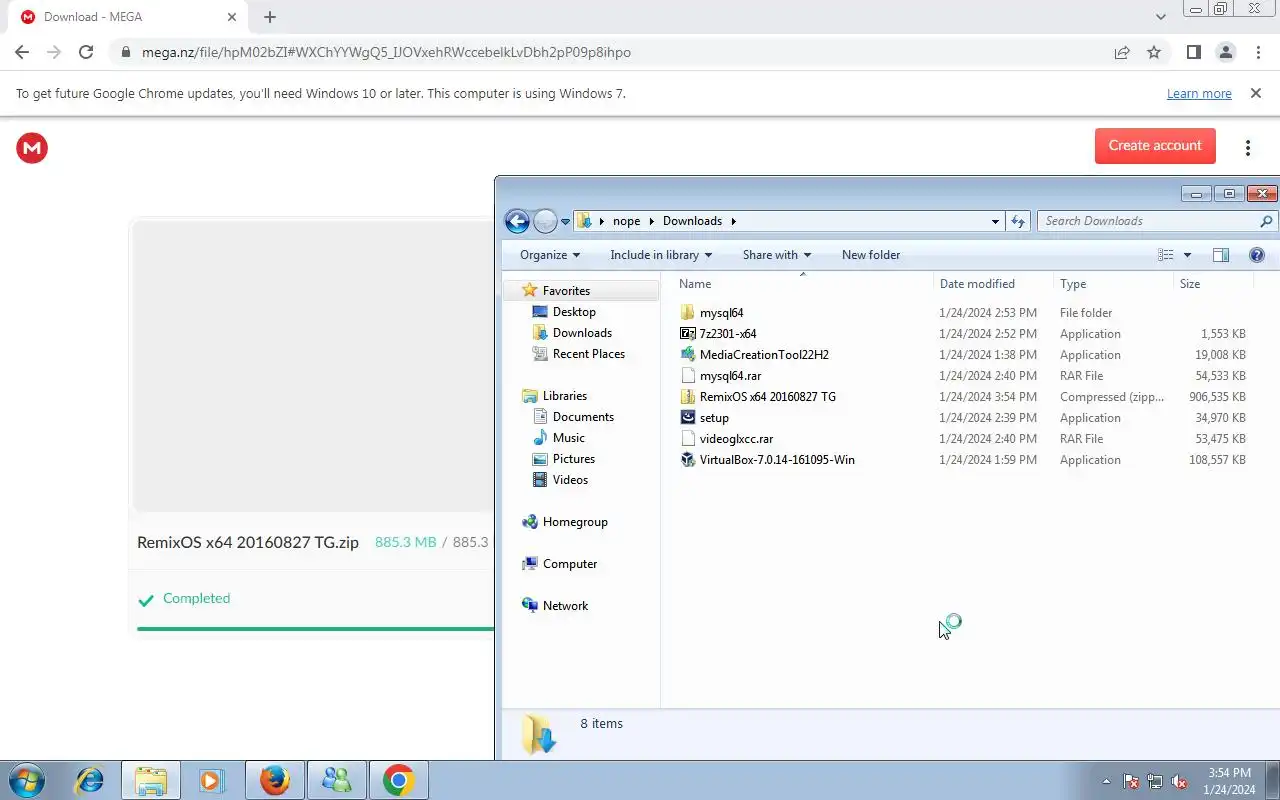
Task: Open Explorer help icon
Action: pyautogui.click(x=1257, y=255)
